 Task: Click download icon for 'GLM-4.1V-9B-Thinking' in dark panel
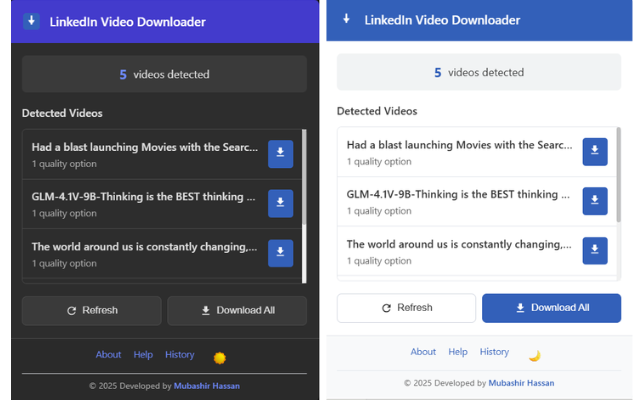click(x=280, y=203)
